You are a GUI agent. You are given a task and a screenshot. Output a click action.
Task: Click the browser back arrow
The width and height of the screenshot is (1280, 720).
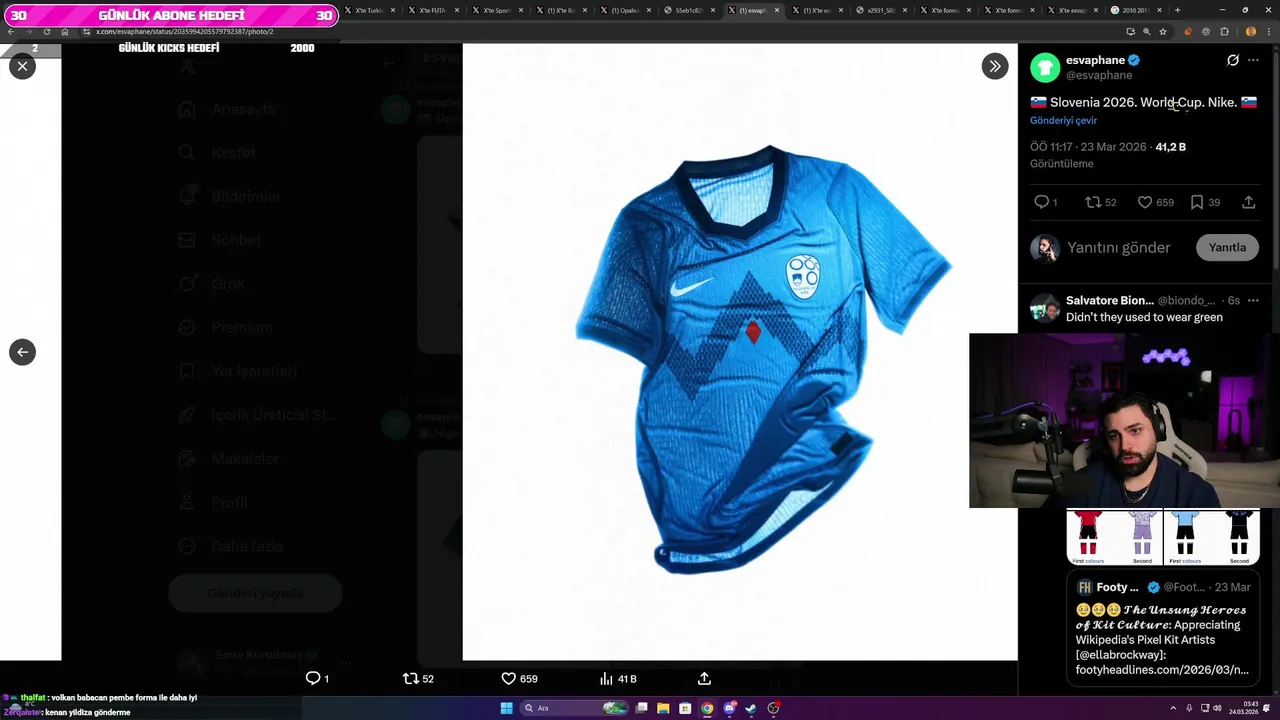coord(11,31)
